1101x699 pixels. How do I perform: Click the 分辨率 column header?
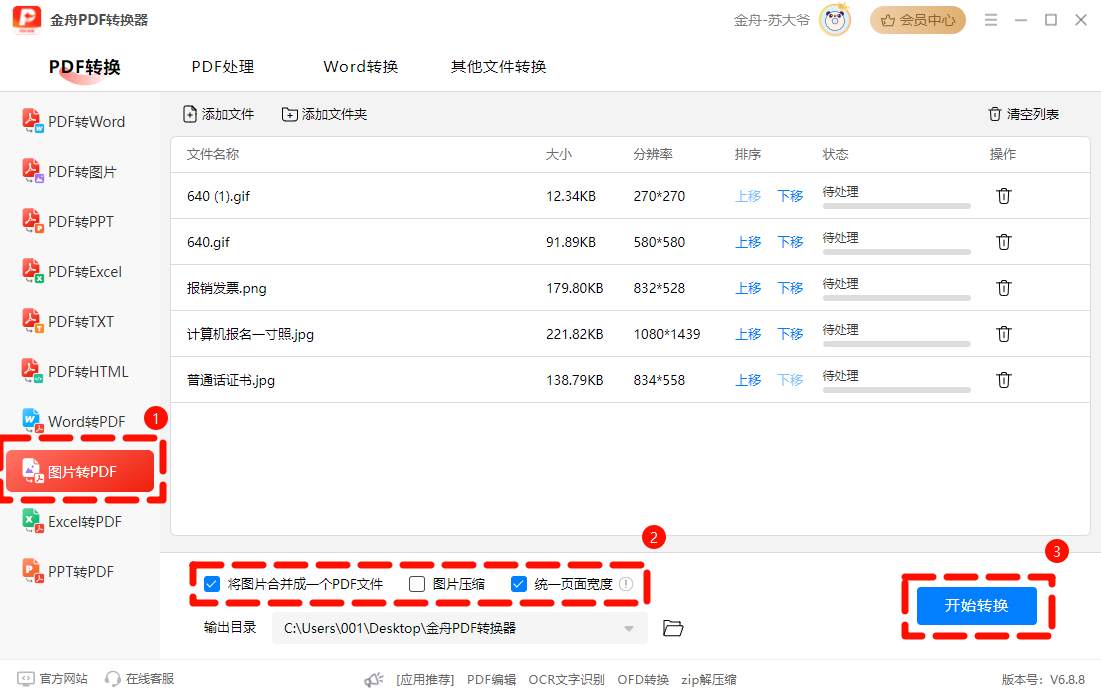[653, 154]
